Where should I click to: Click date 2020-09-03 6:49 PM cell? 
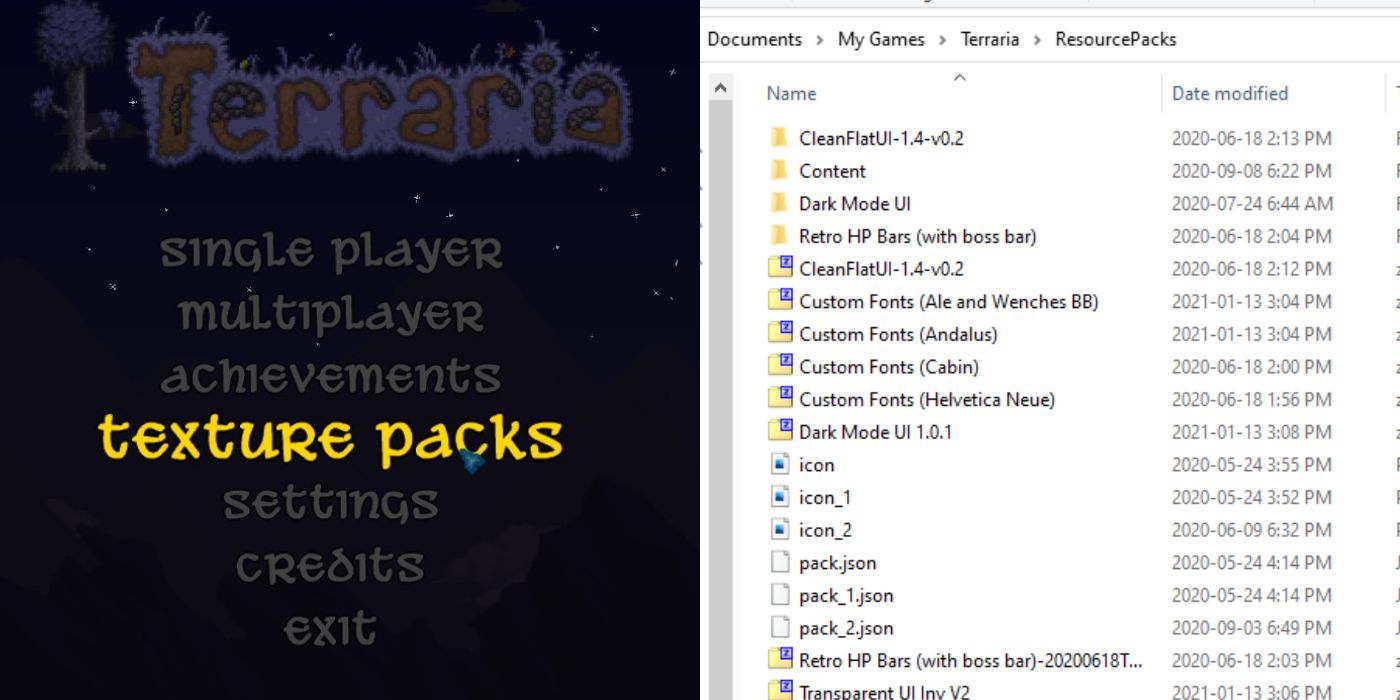click(1252, 628)
